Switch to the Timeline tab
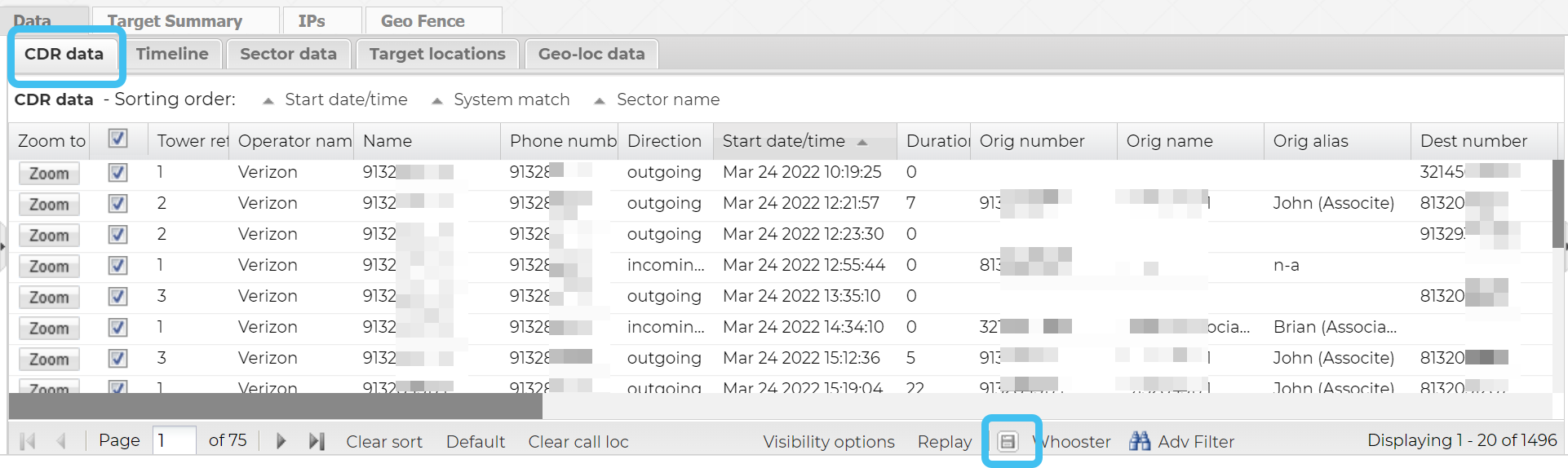 172,54
